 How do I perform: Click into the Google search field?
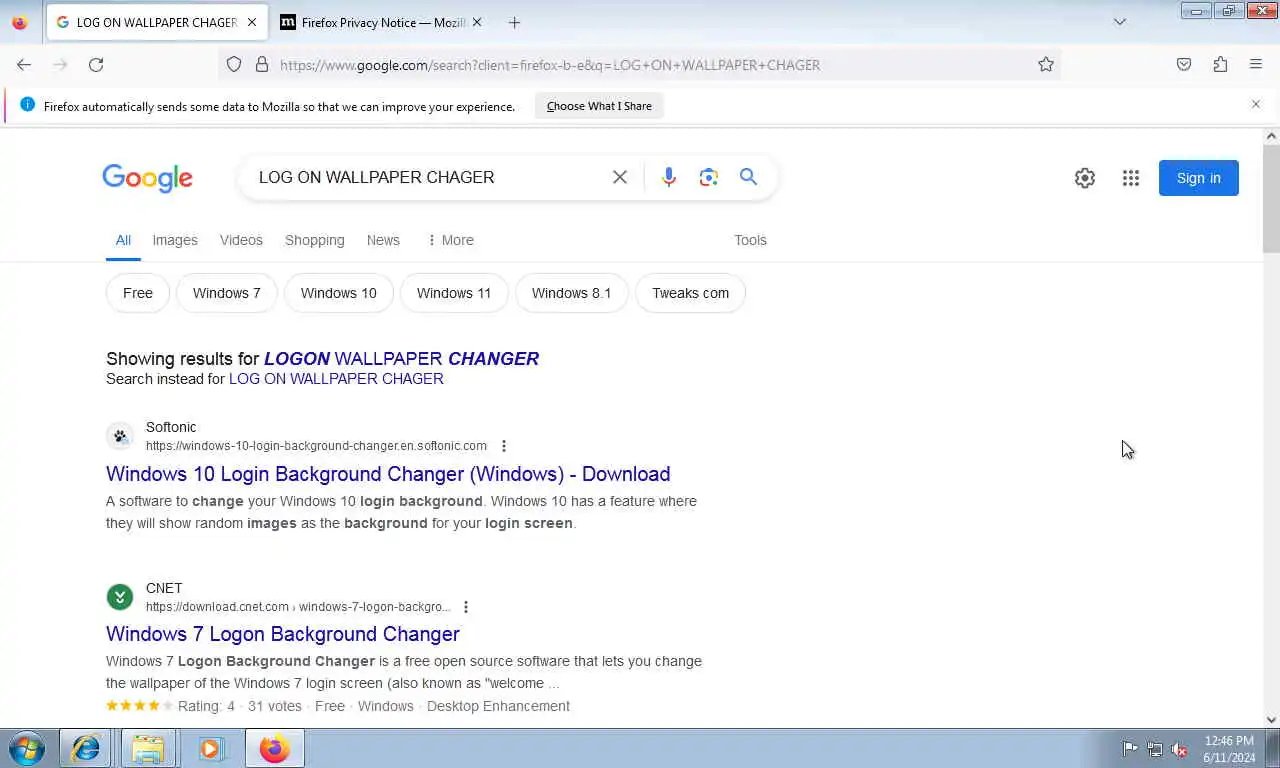[x=430, y=177]
